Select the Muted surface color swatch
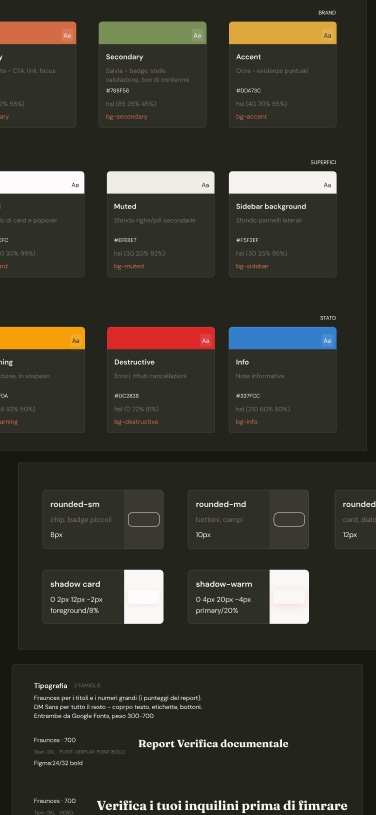This screenshot has width=376, height=815. (161, 182)
